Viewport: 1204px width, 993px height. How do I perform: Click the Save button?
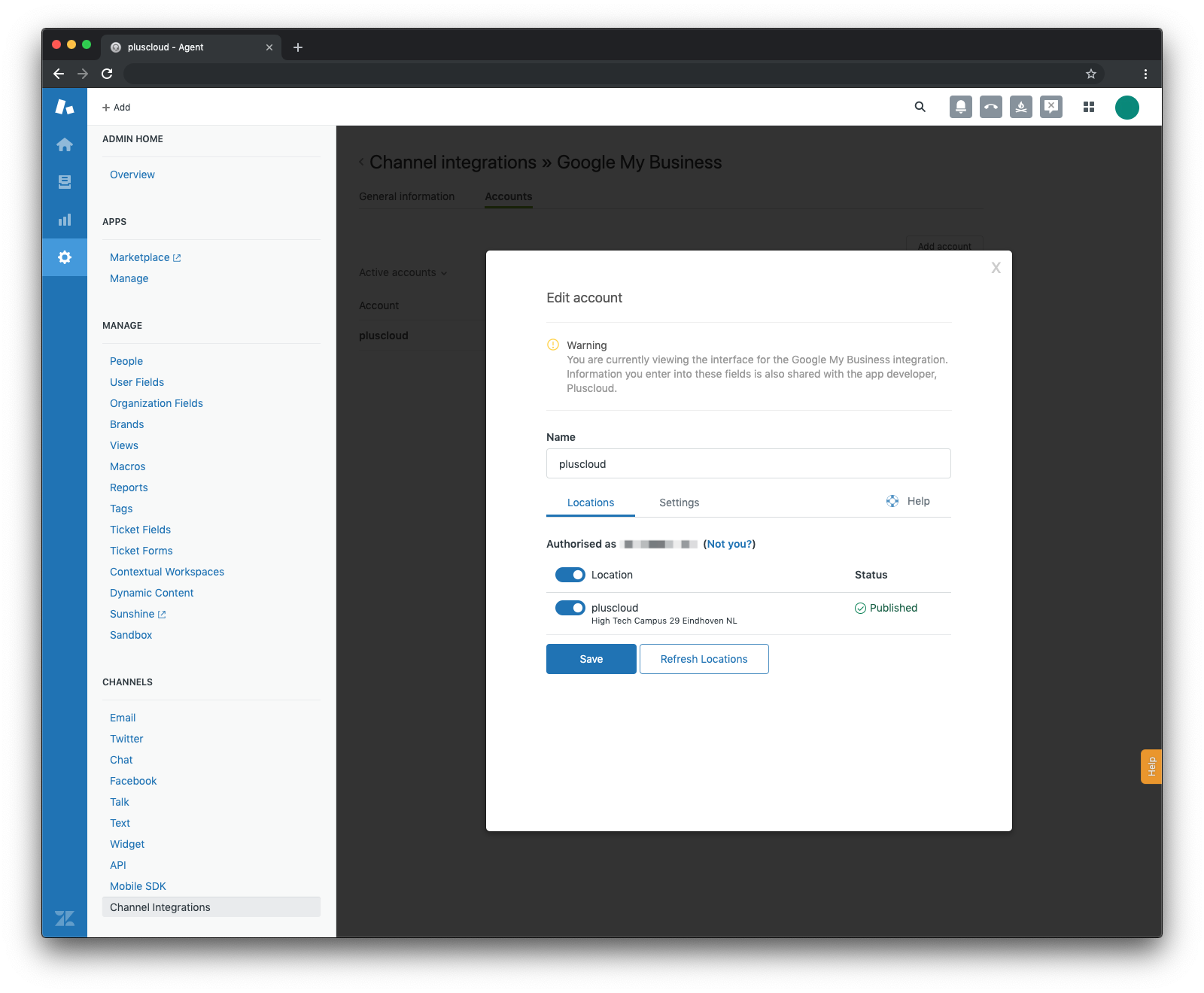pyautogui.click(x=591, y=659)
